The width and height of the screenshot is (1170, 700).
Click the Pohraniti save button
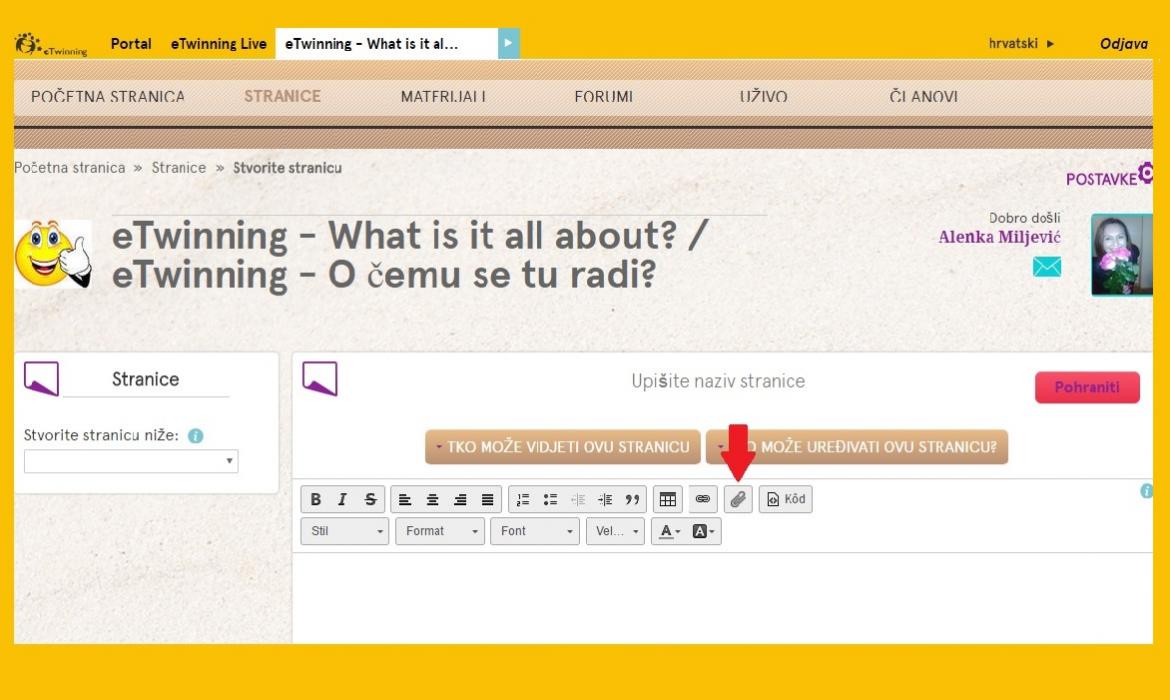click(x=1087, y=387)
